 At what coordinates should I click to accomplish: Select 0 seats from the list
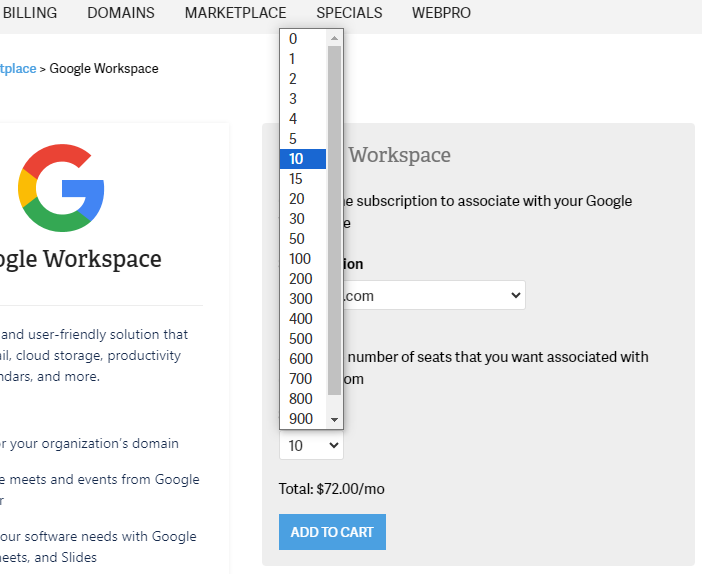pos(303,39)
